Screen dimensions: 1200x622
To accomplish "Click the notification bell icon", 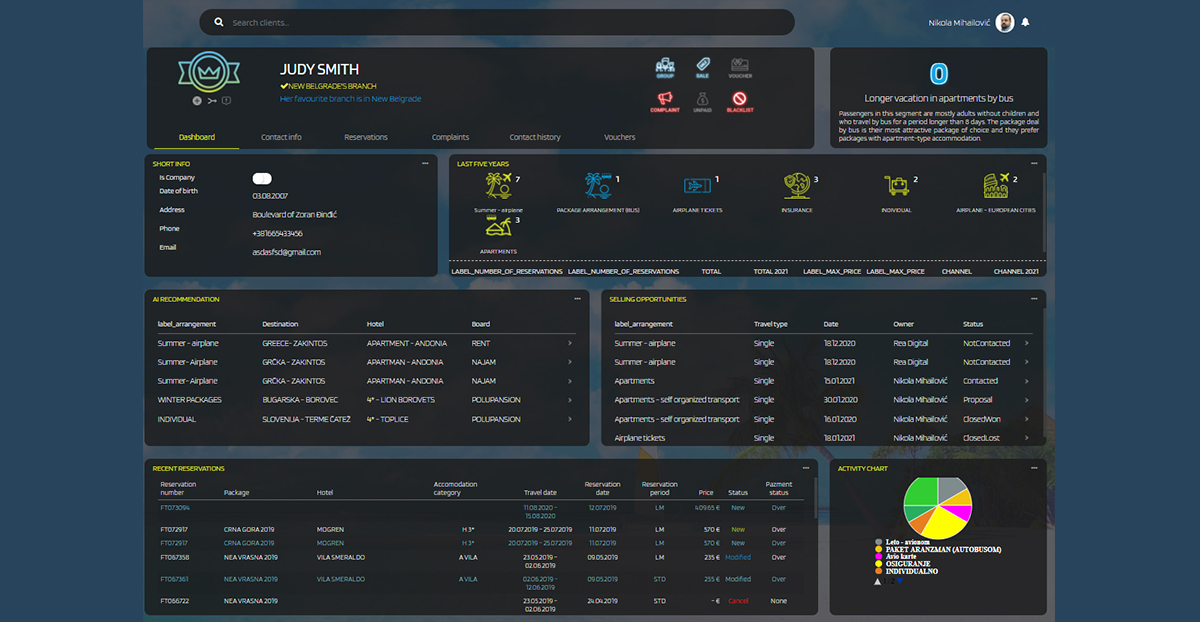I will [1025, 22].
